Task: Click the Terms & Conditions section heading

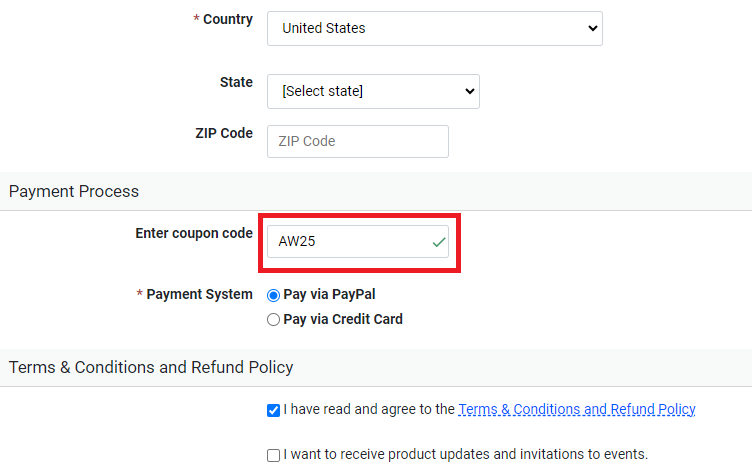Action: [151, 367]
